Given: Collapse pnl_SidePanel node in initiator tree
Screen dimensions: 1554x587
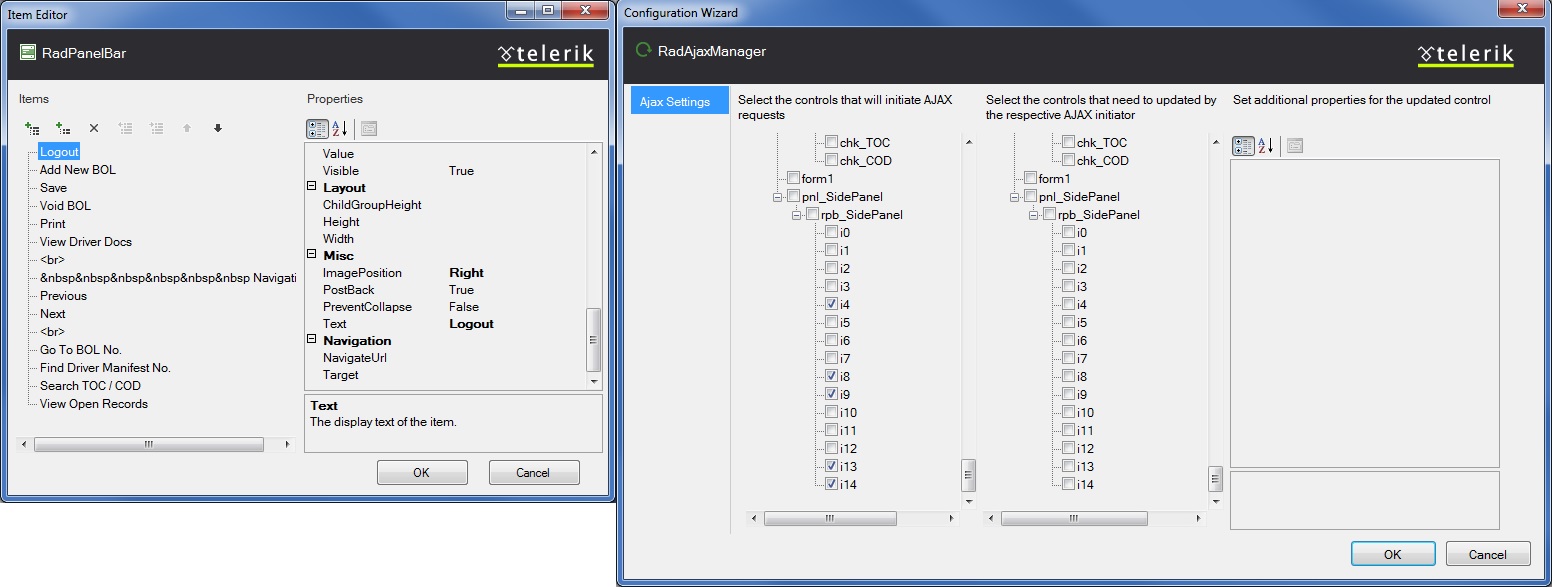Looking at the screenshot, I should 779,197.
